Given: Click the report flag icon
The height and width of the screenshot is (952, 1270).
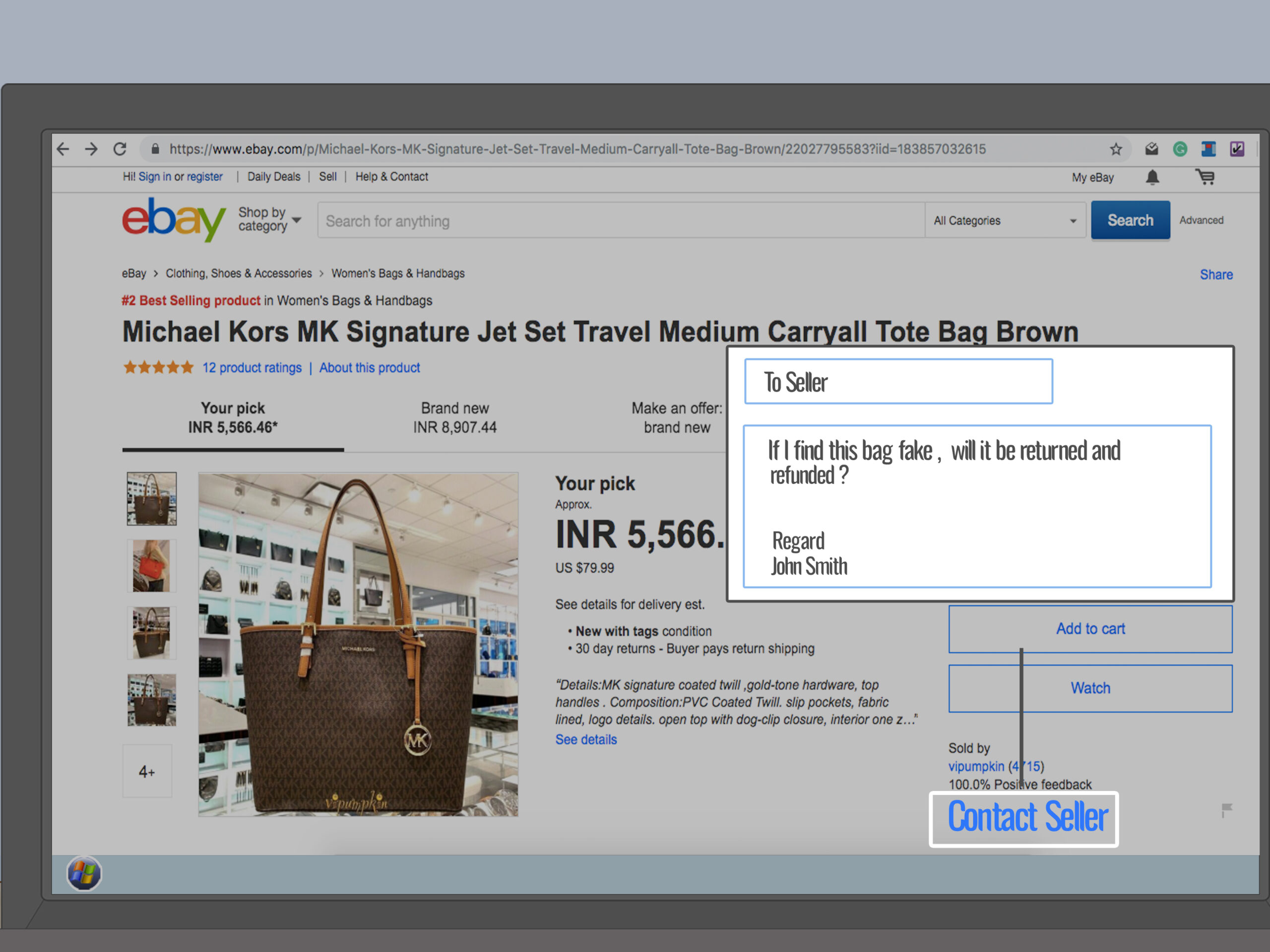Looking at the screenshot, I should pos(1227,810).
